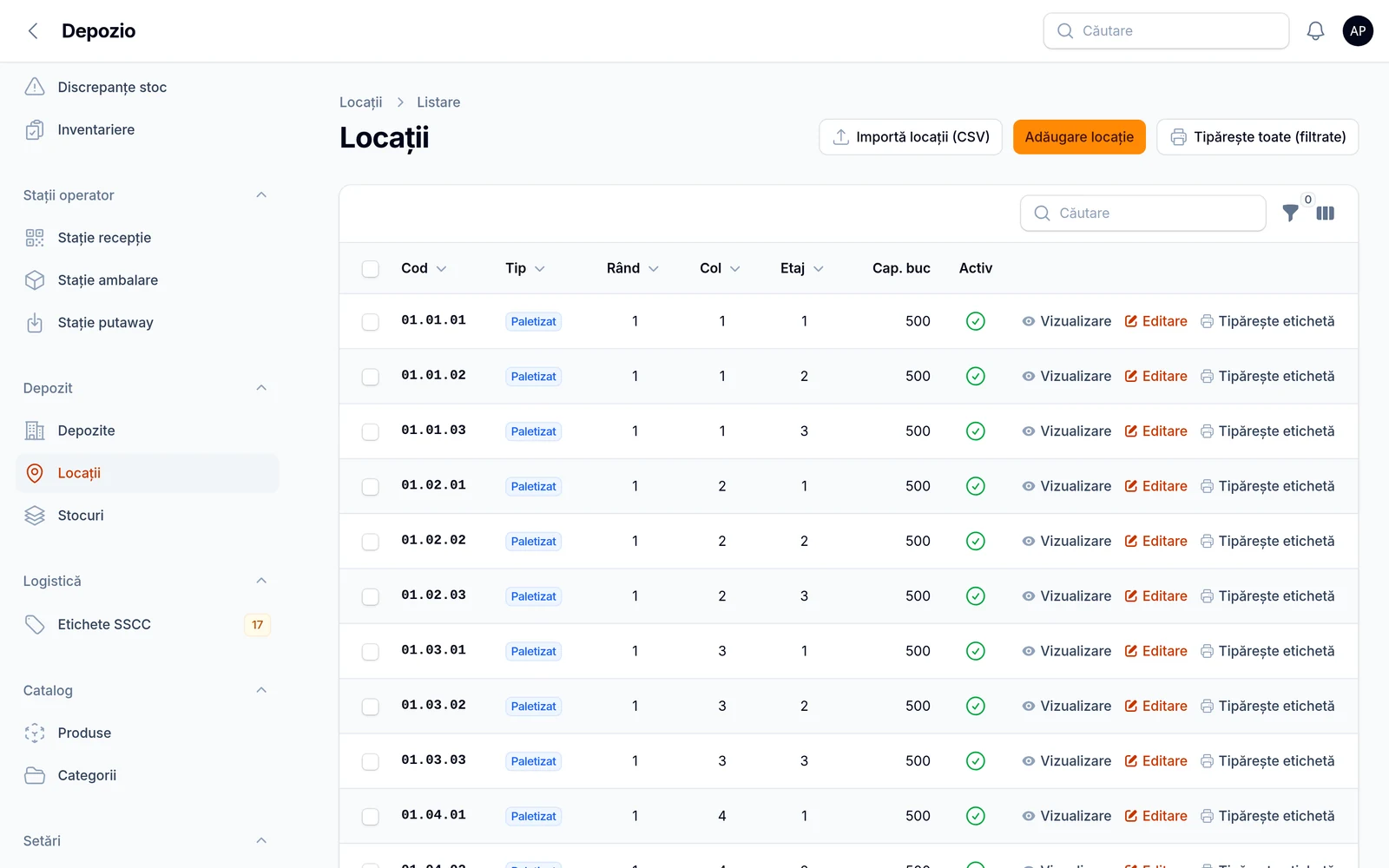Screen dimensions: 1389x868
Task: Check the row 01.03.01 checkbox
Action: pos(371,652)
